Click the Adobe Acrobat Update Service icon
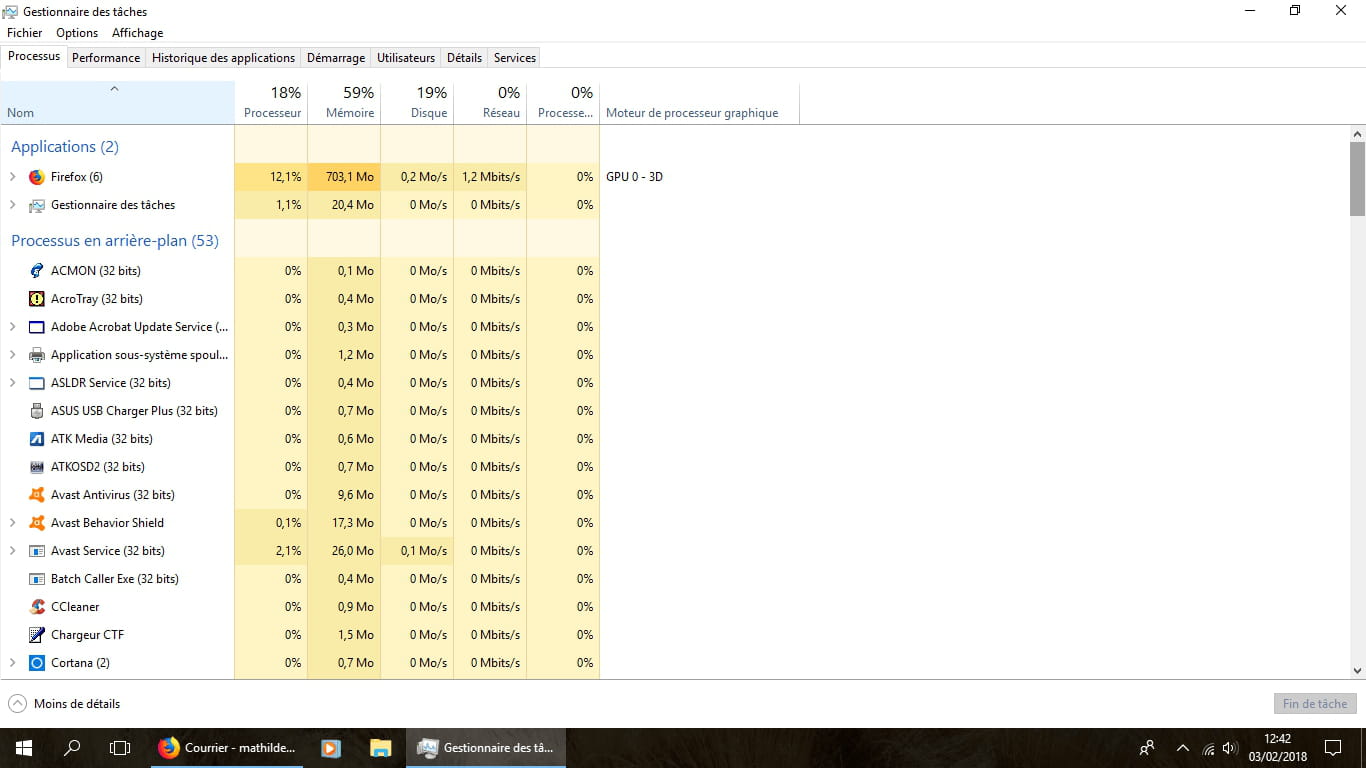Screen dimensions: 1366x768 click(x=37, y=327)
